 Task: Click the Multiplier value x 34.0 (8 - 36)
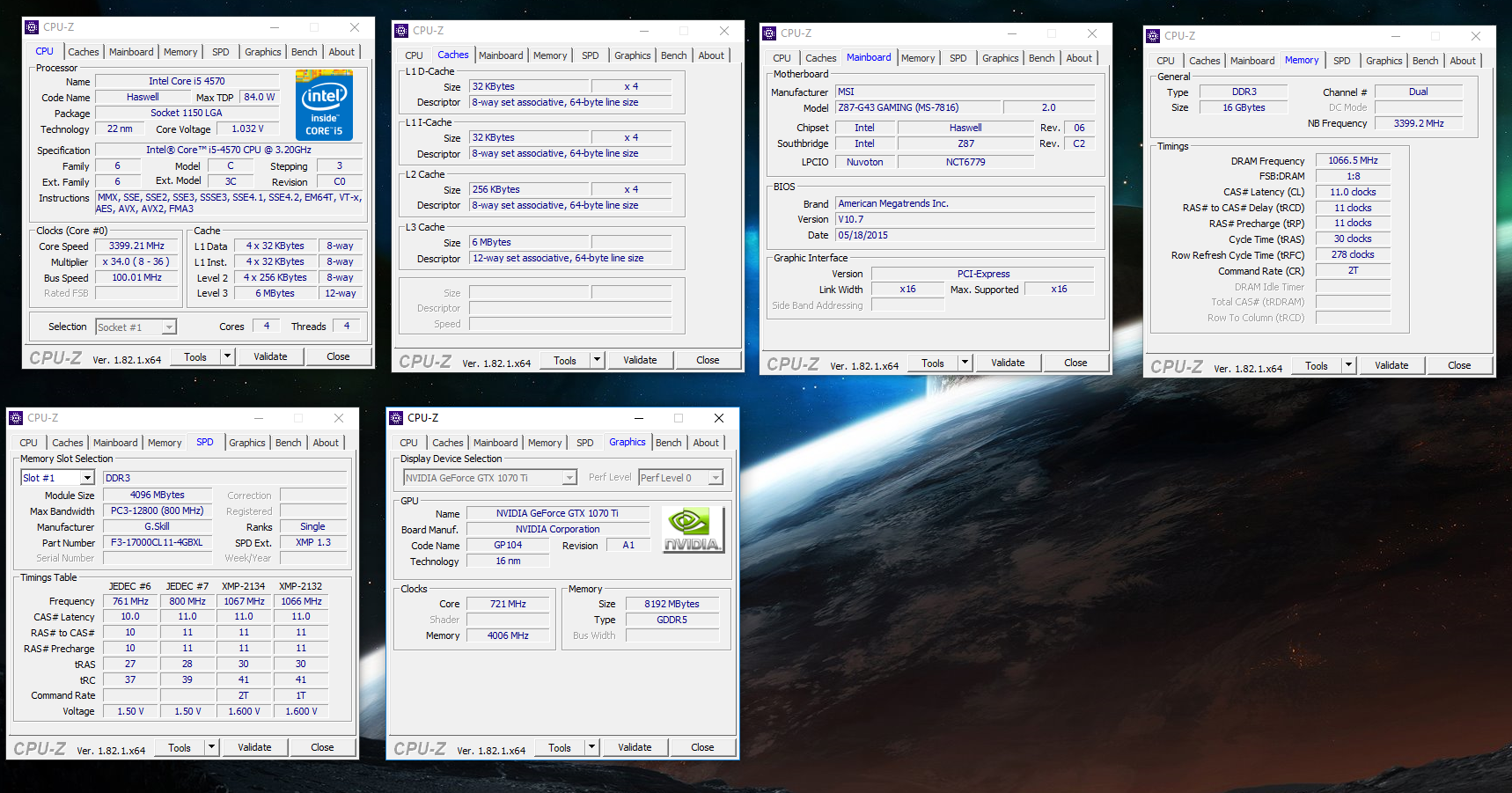coord(136,261)
